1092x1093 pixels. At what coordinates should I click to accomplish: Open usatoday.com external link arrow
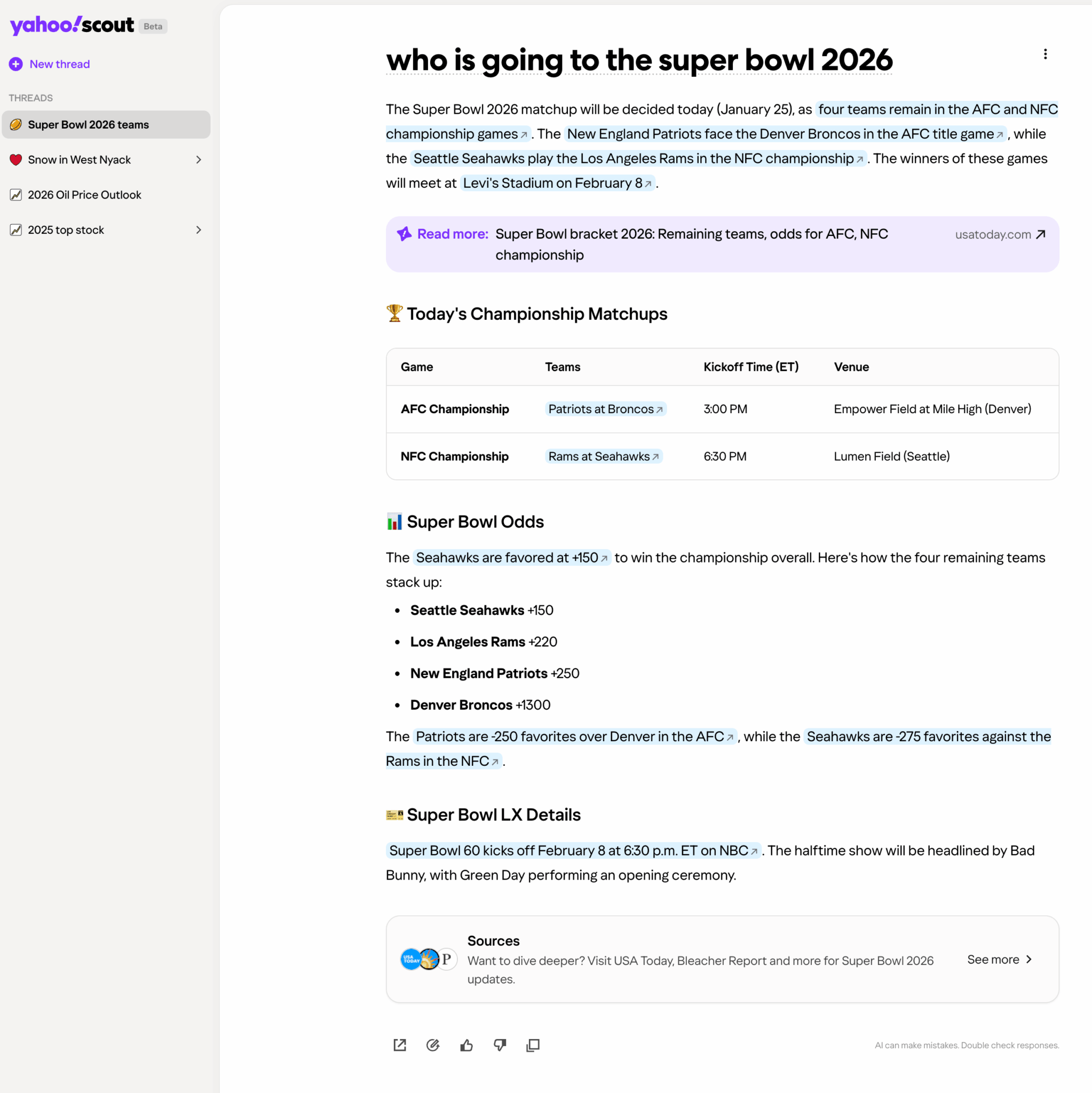[x=1040, y=234]
